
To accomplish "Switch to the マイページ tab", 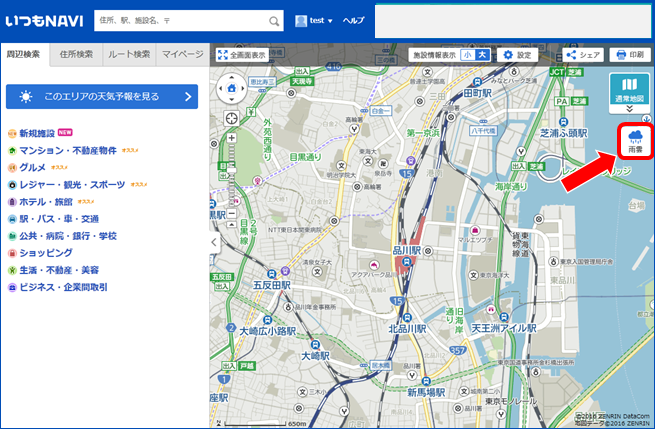I will click(183, 55).
